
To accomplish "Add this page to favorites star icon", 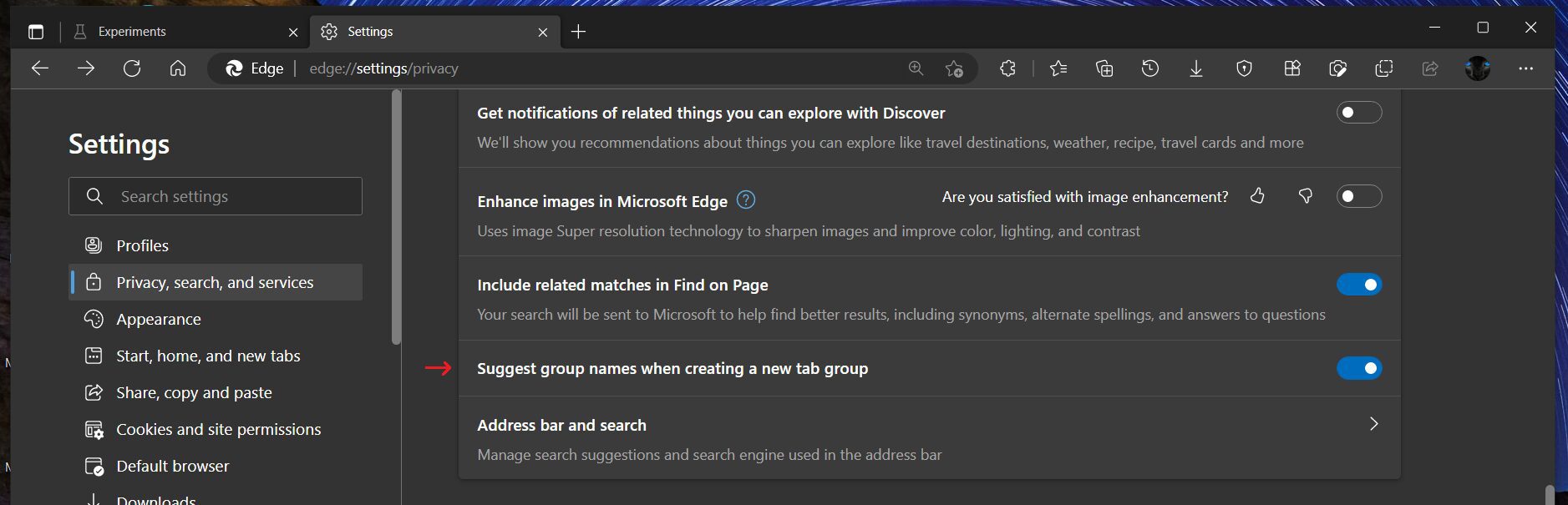I will pyautogui.click(x=954, y=68).
